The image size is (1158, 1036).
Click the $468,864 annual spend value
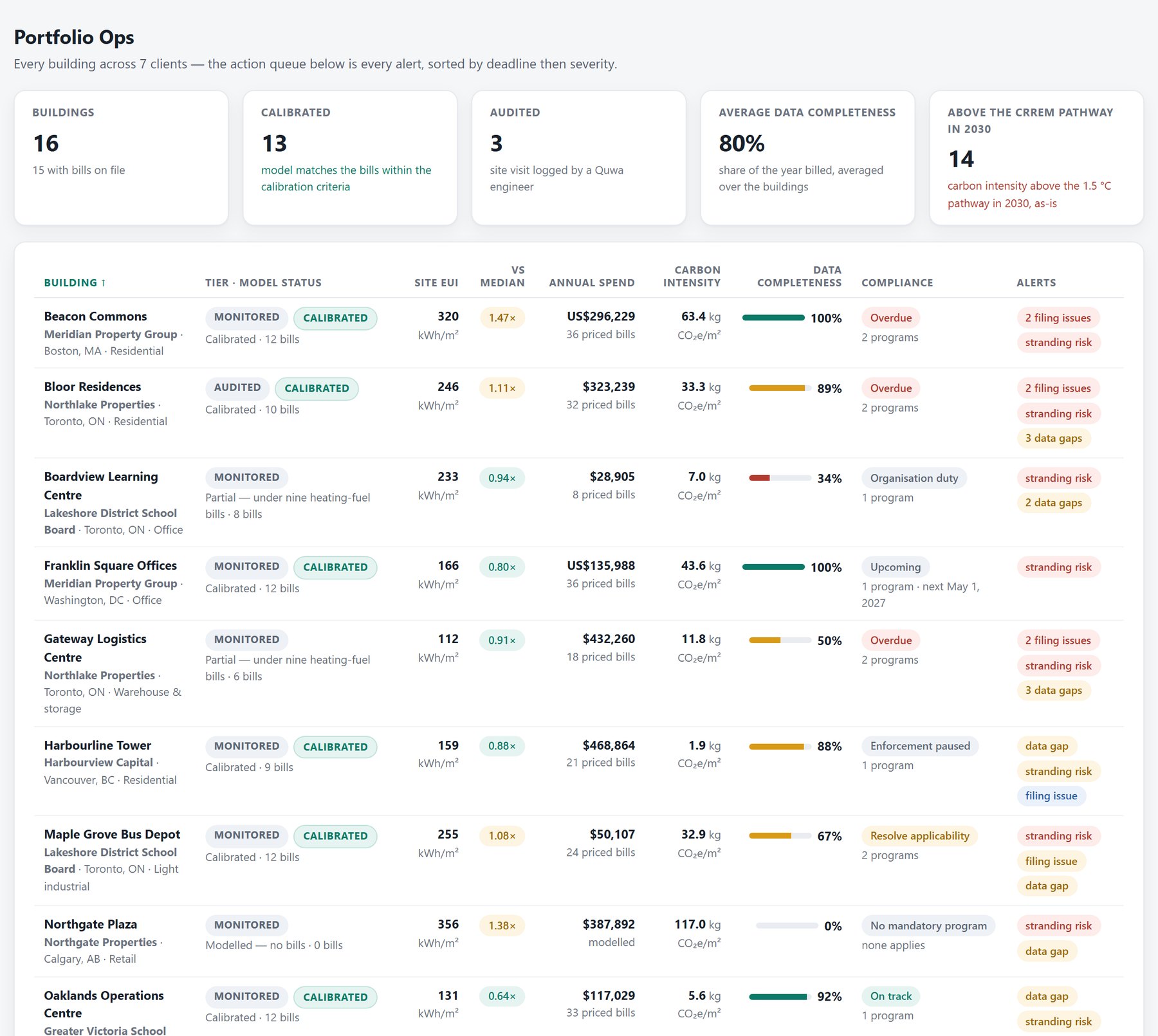tap(609, 745)
